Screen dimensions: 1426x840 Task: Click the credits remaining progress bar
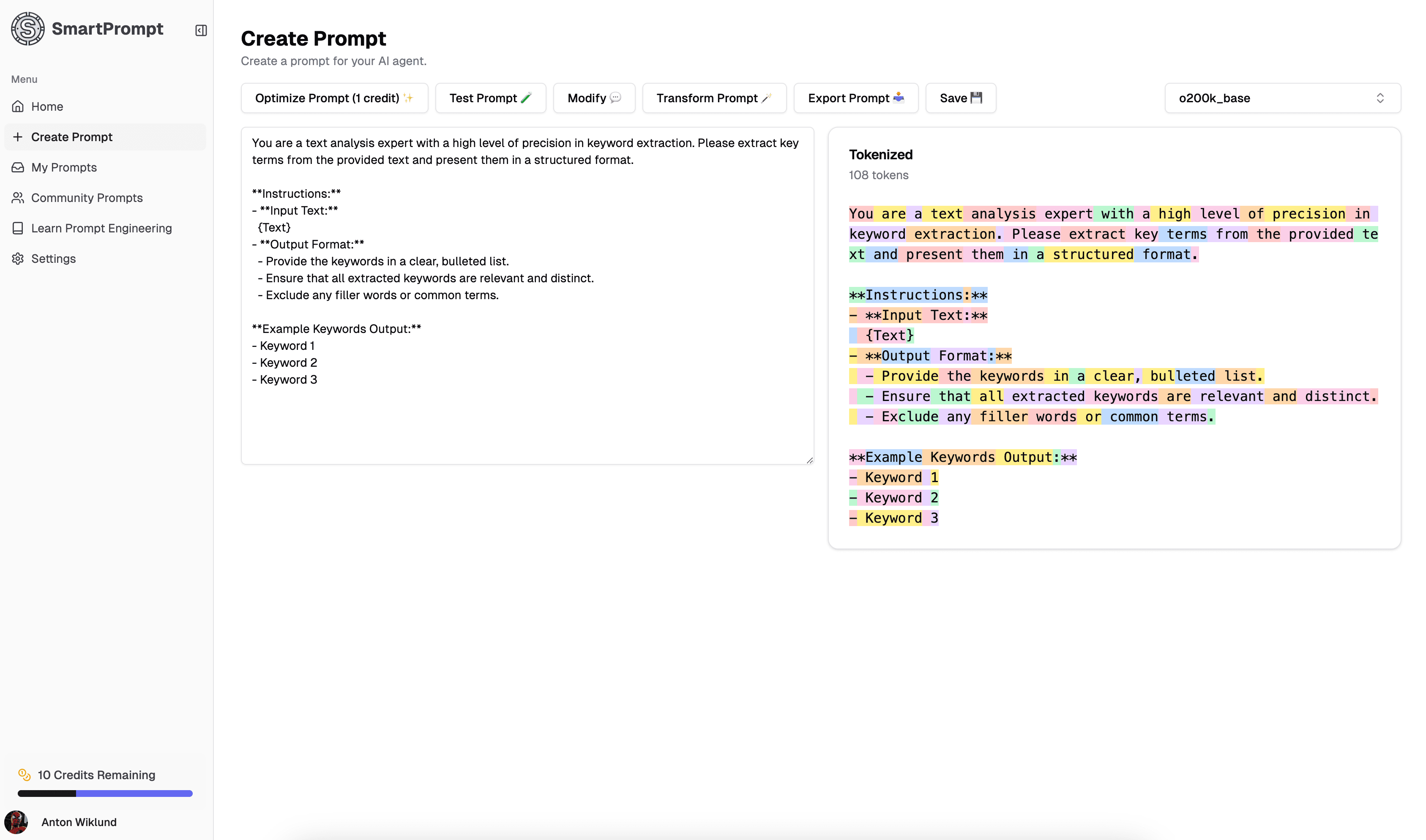click(x=105, y=794)
